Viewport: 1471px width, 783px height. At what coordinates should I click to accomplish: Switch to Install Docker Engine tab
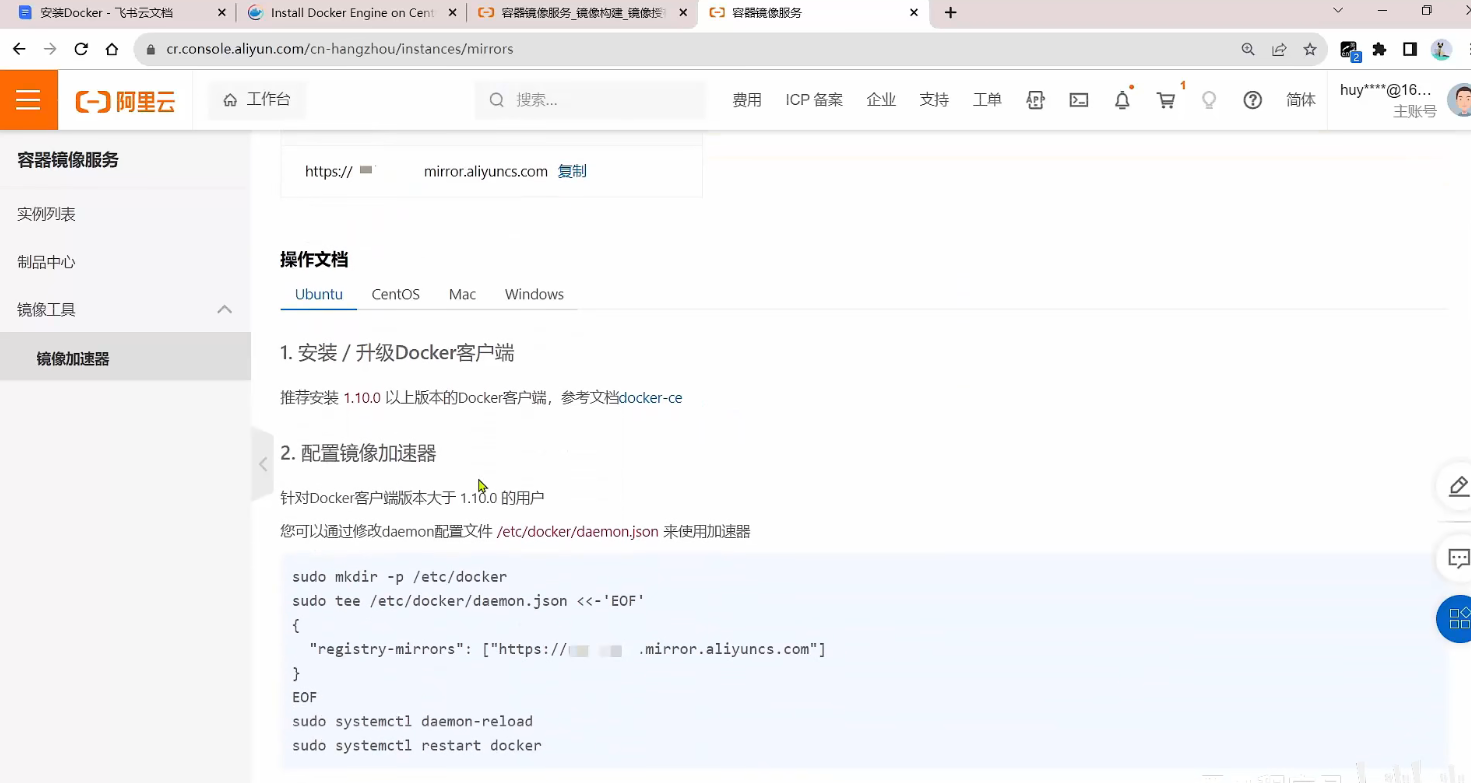(340, 13)
